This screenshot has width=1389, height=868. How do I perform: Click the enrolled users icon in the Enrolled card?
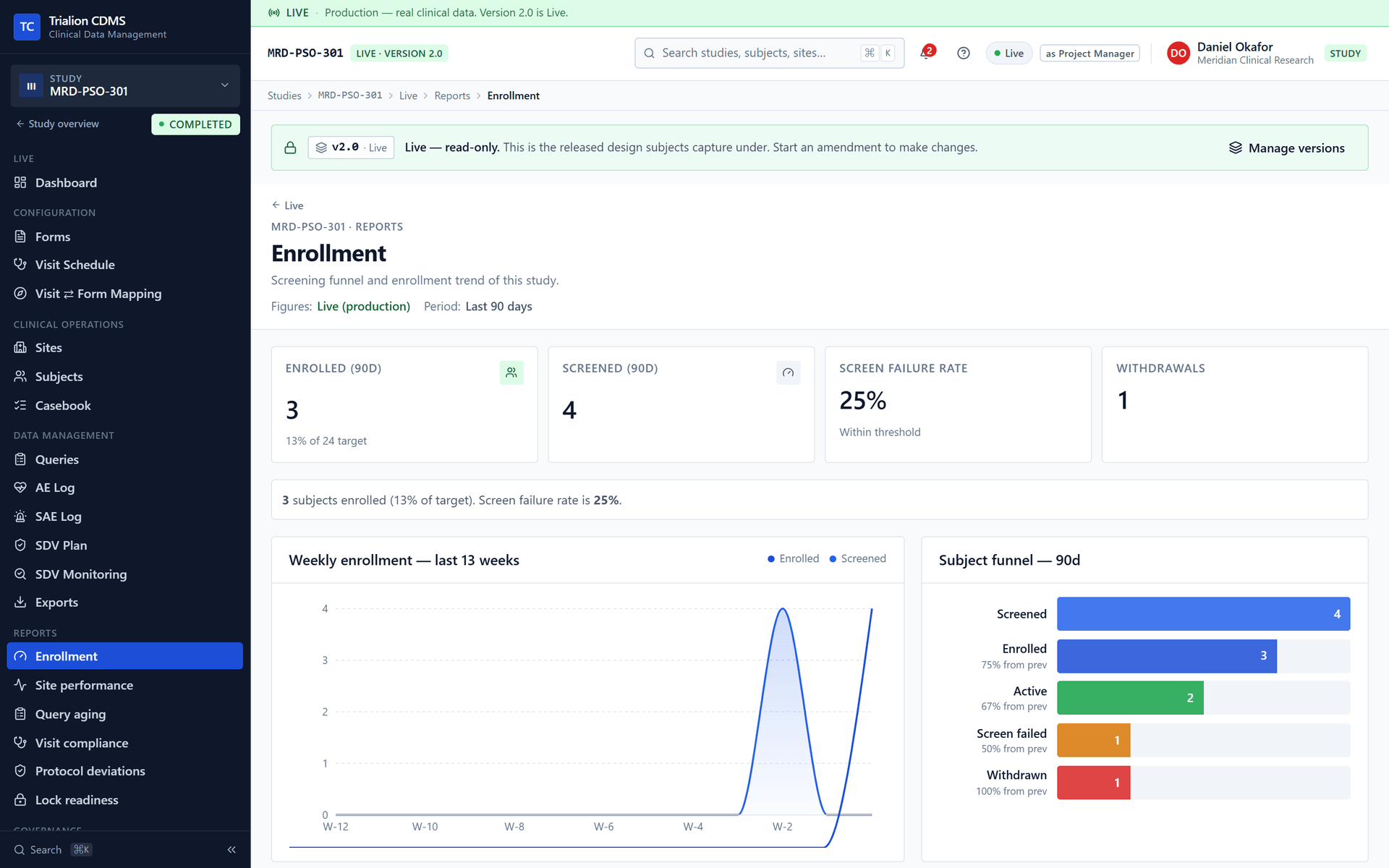point(511,373)
